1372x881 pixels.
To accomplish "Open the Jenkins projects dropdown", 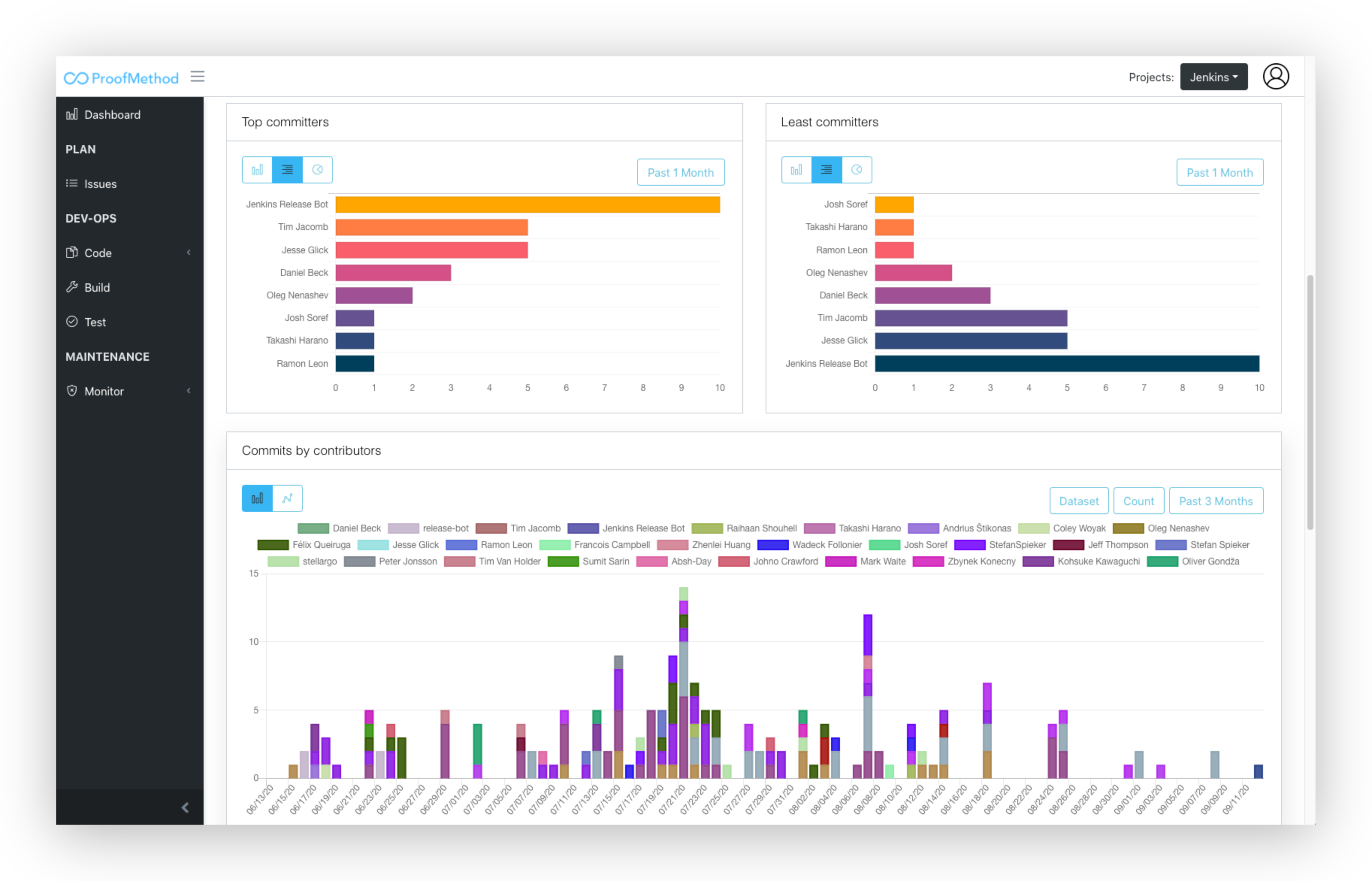I will pos(1213,77).
